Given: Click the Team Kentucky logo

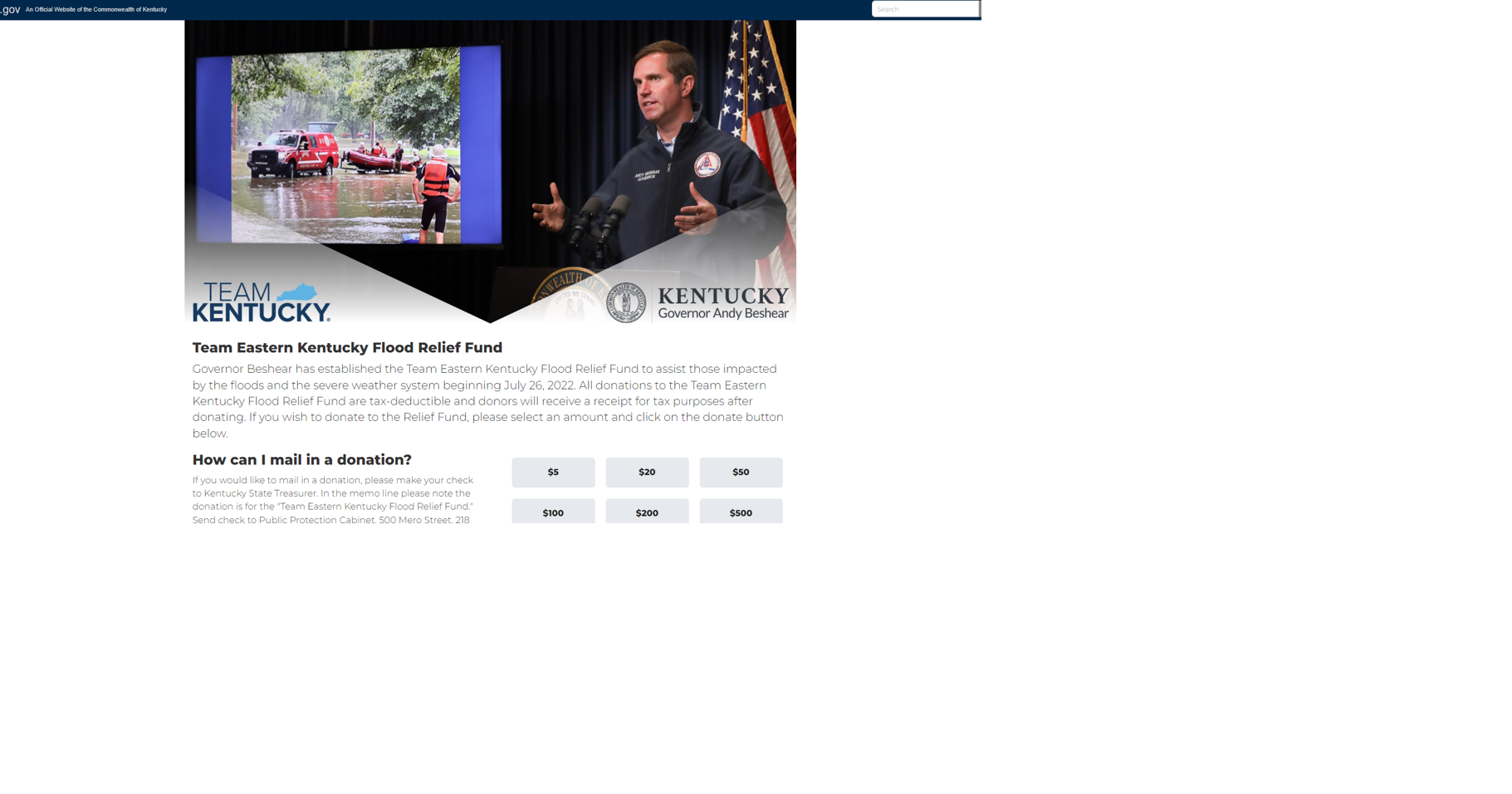Looking at the screenshot, I should click(260, 303).
